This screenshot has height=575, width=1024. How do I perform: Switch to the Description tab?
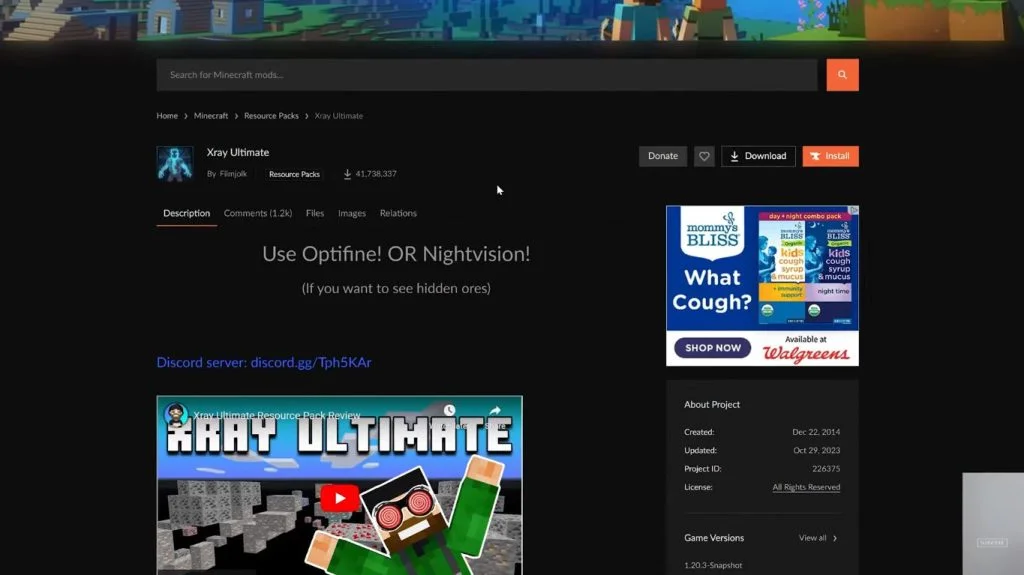[187, 213]
